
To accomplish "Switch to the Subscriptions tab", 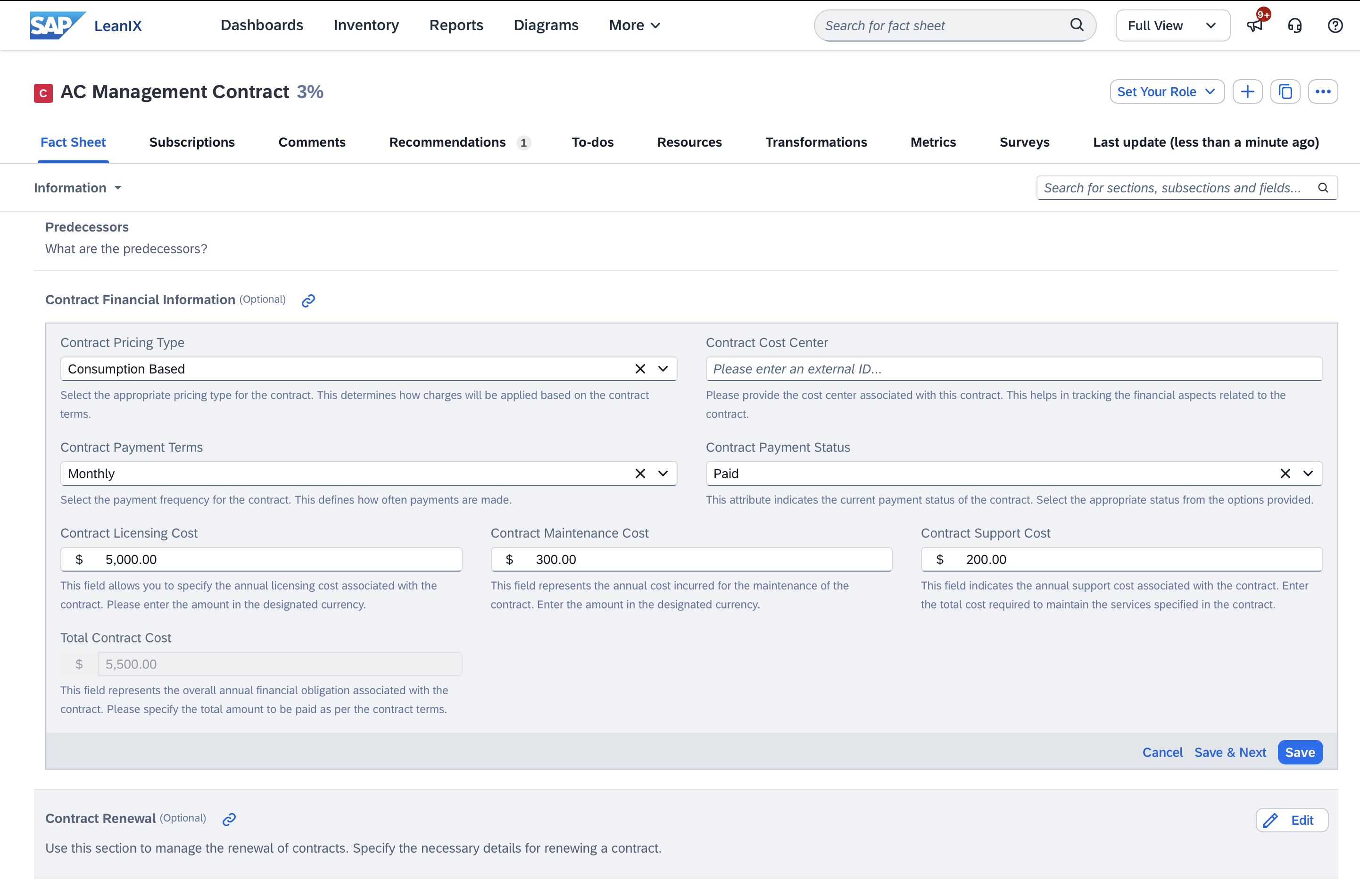I will coord(192,142).
